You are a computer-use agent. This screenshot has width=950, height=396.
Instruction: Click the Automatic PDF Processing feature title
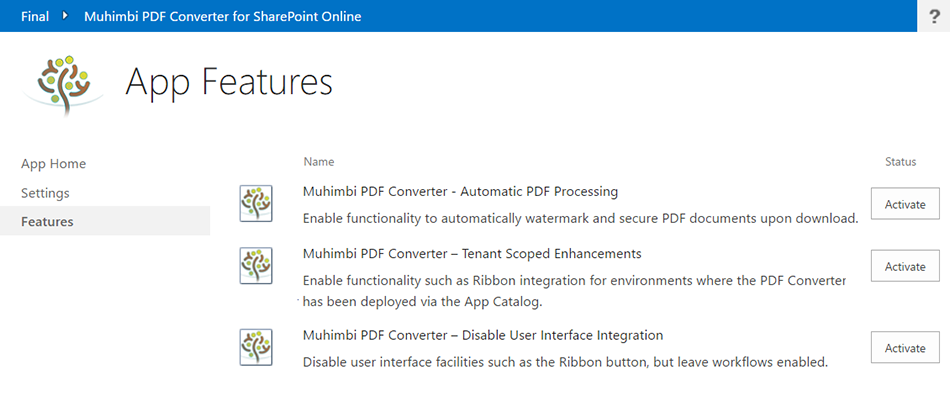460,192
